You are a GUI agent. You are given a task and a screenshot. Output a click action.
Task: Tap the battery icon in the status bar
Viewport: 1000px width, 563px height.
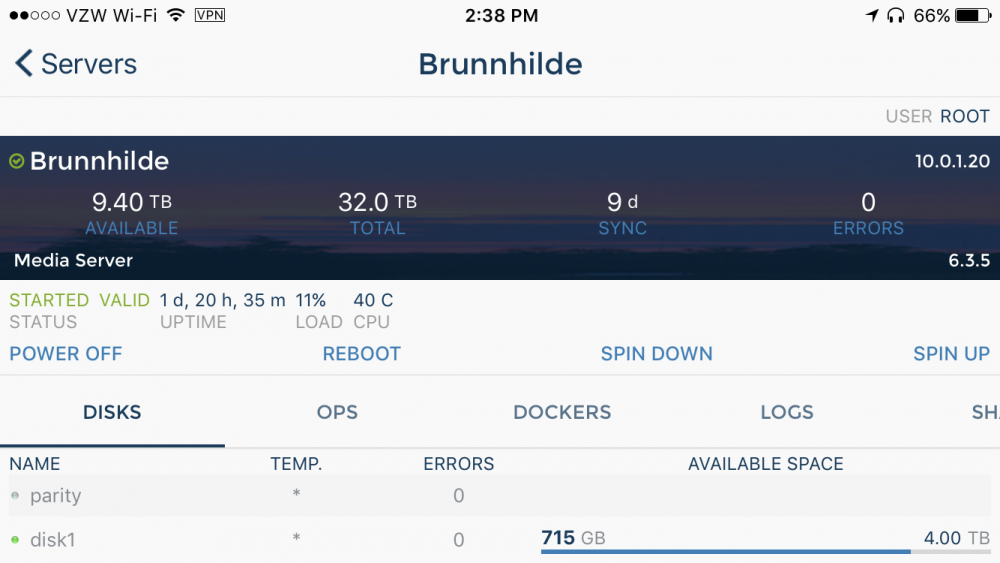pyautogui.click(x=973, y=15)
